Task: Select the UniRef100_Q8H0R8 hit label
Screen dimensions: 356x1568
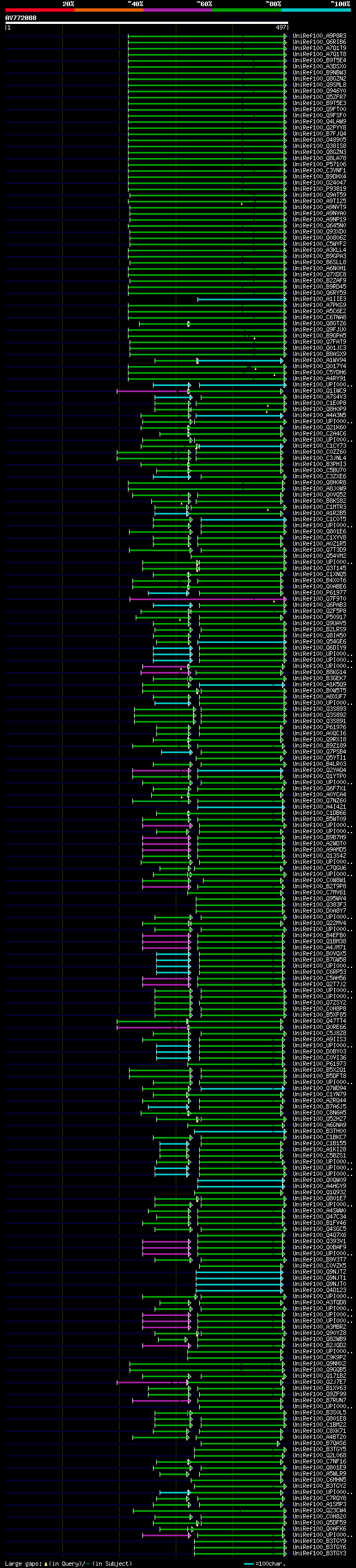Action: [x=319, y=483]
